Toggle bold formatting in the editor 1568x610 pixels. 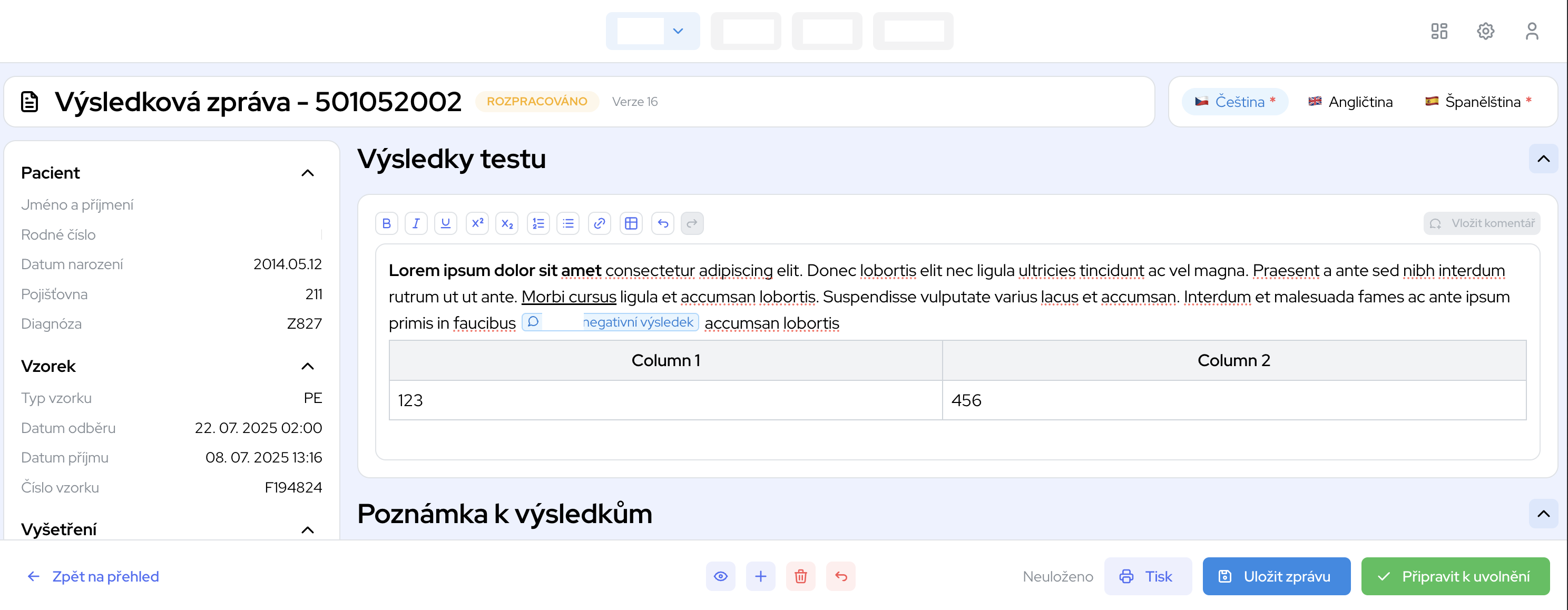[x=387, y=223]
